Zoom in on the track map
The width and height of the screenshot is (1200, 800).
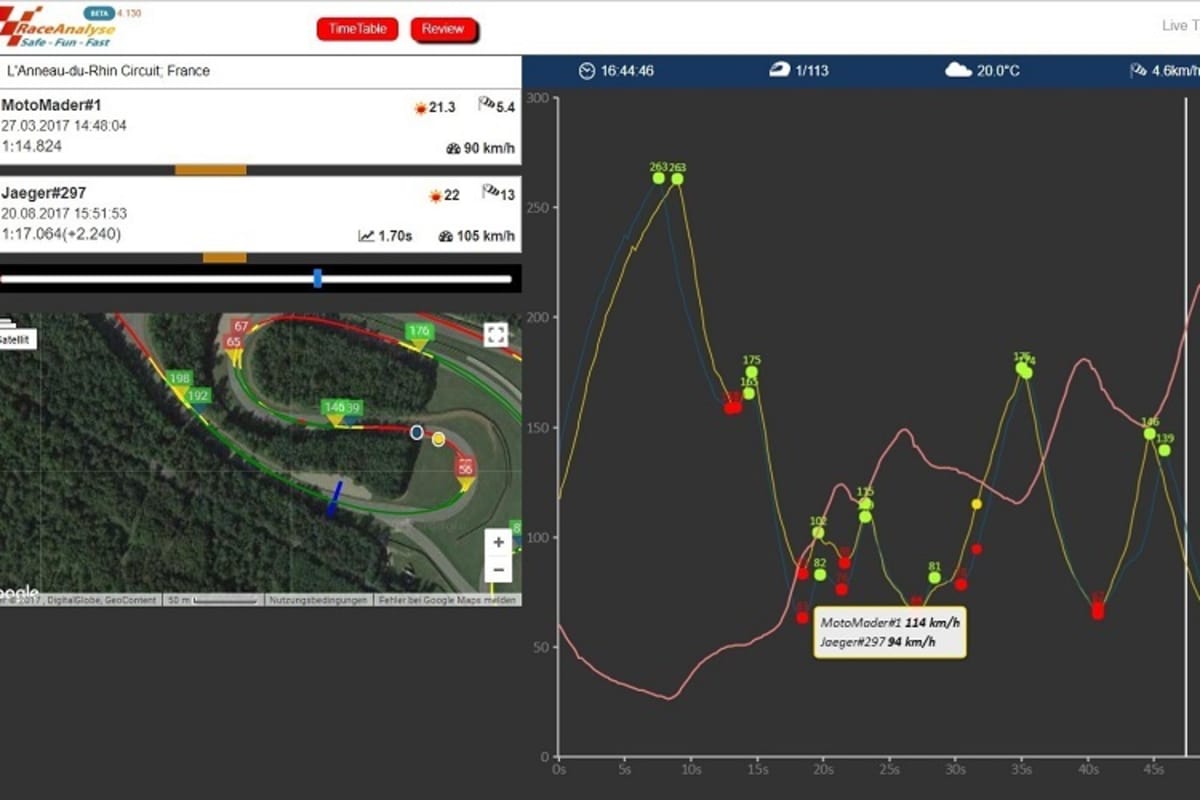[498, 543]
